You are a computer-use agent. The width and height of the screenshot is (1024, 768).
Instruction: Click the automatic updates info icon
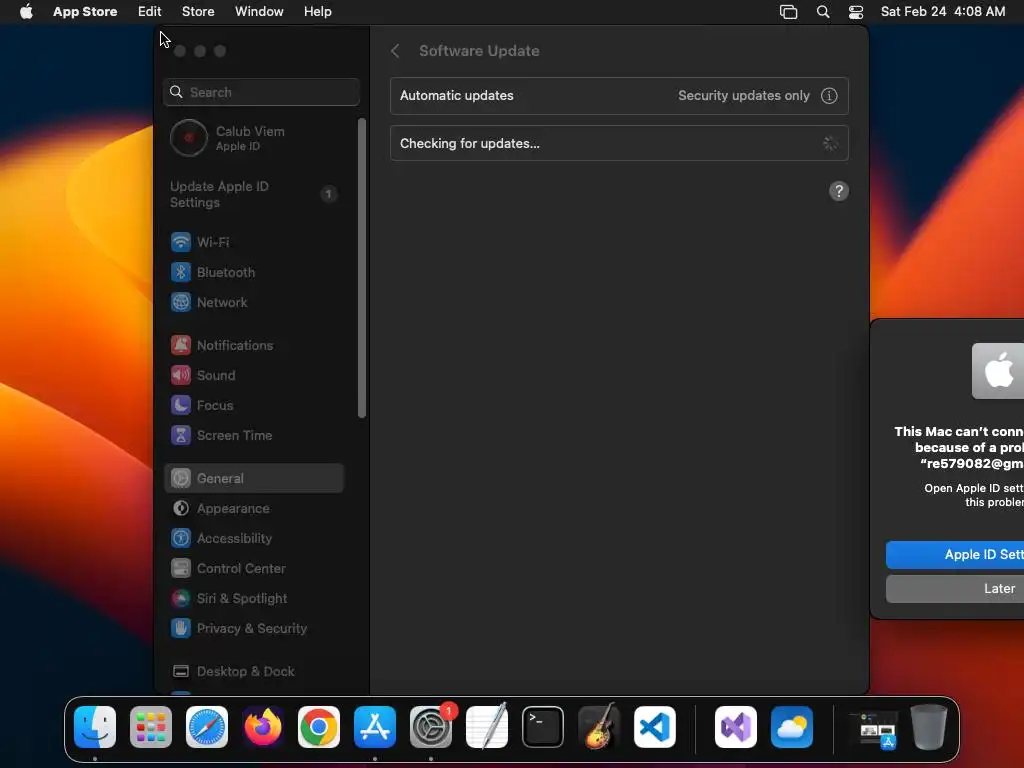829,96
